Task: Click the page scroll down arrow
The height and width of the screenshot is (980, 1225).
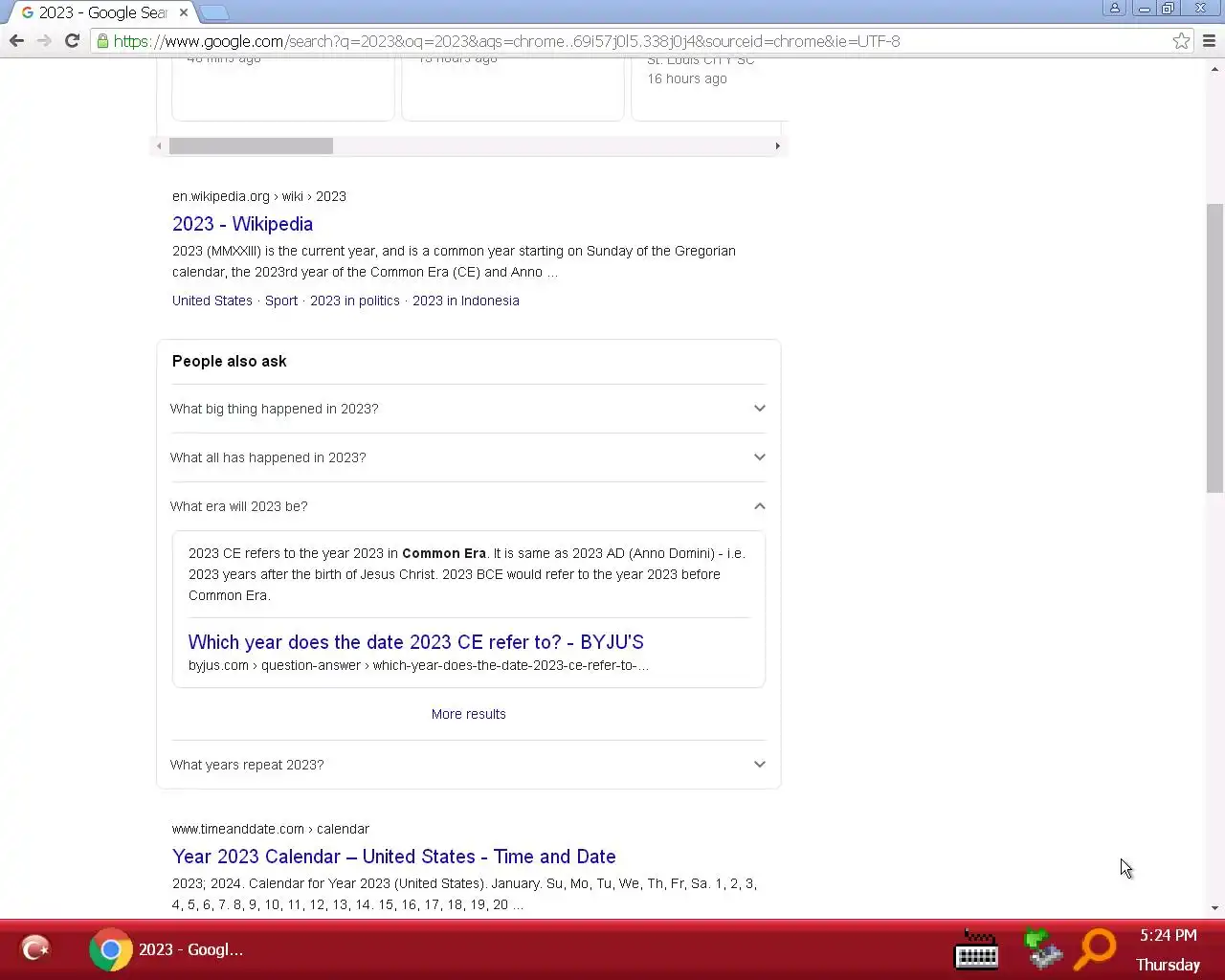Action: pyautogui.click(x=1214, y=908)
